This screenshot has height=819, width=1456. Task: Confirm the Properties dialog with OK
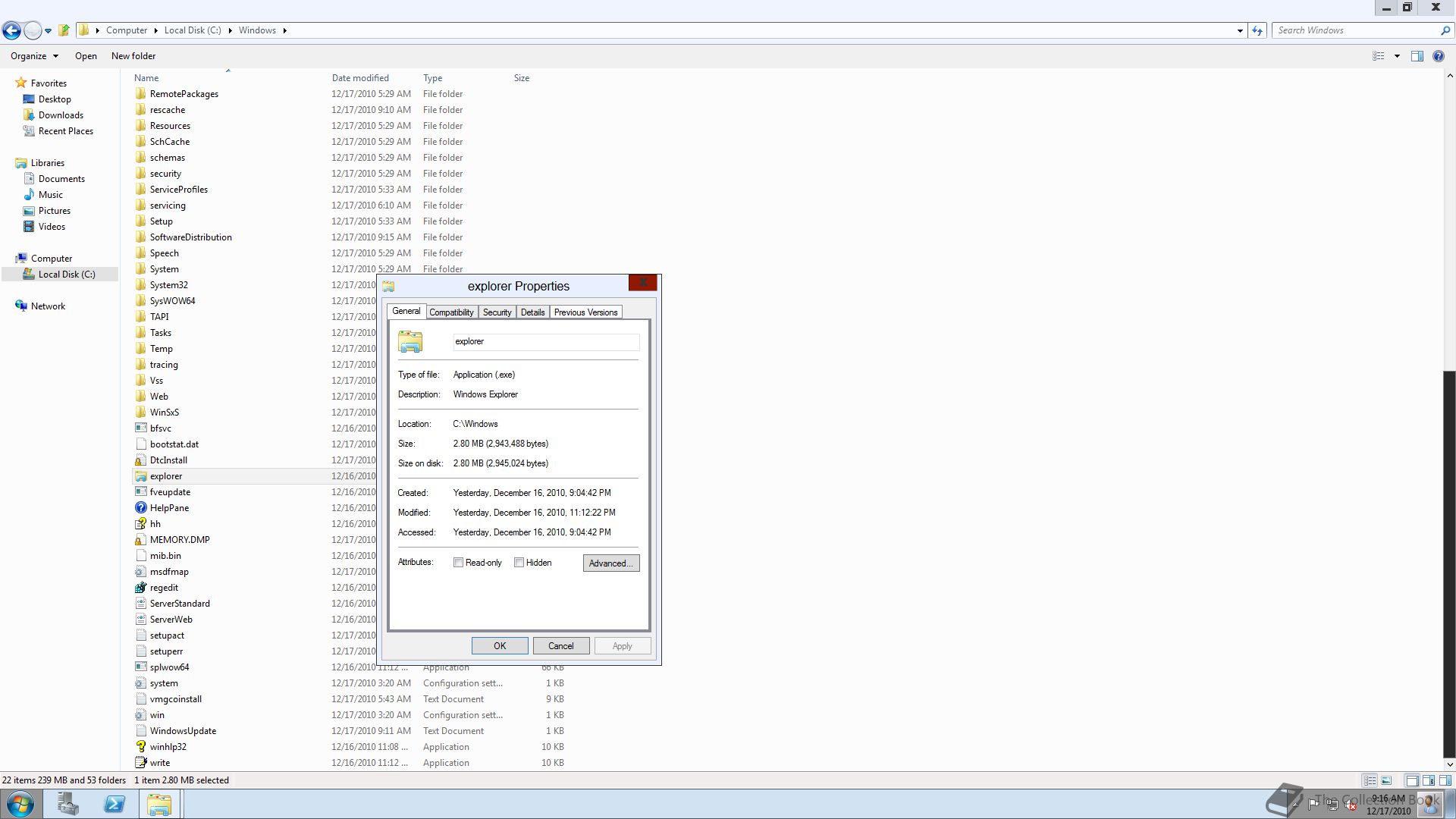[x=500, y=646]
